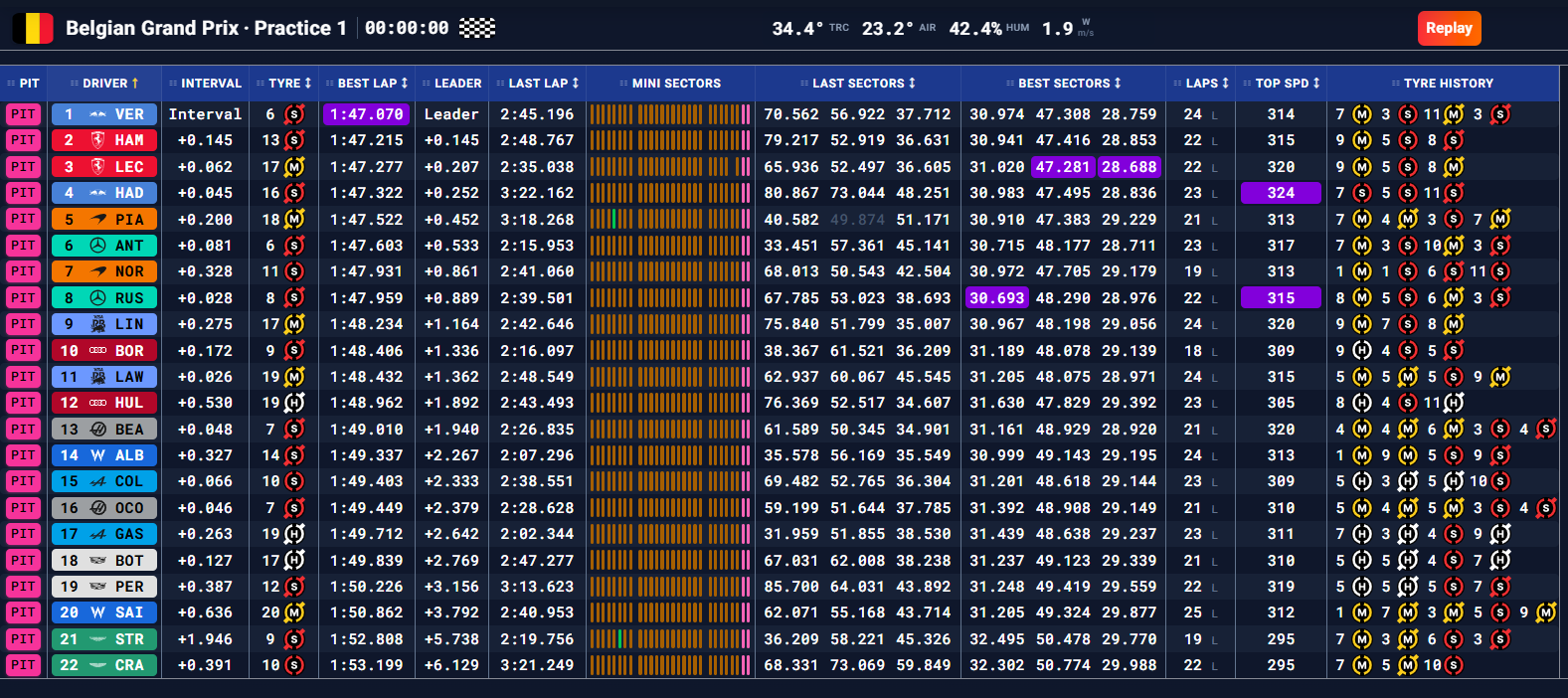Viewport: 1568px width, 698px height.
Task: Click the drag handle icon beside MINI SECTORS
Action: [623, 84]
